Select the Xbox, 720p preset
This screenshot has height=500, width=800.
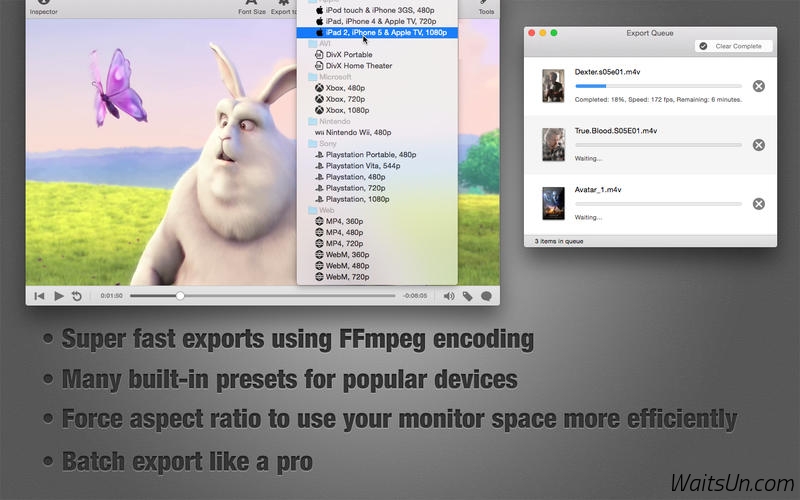point(377,99)
